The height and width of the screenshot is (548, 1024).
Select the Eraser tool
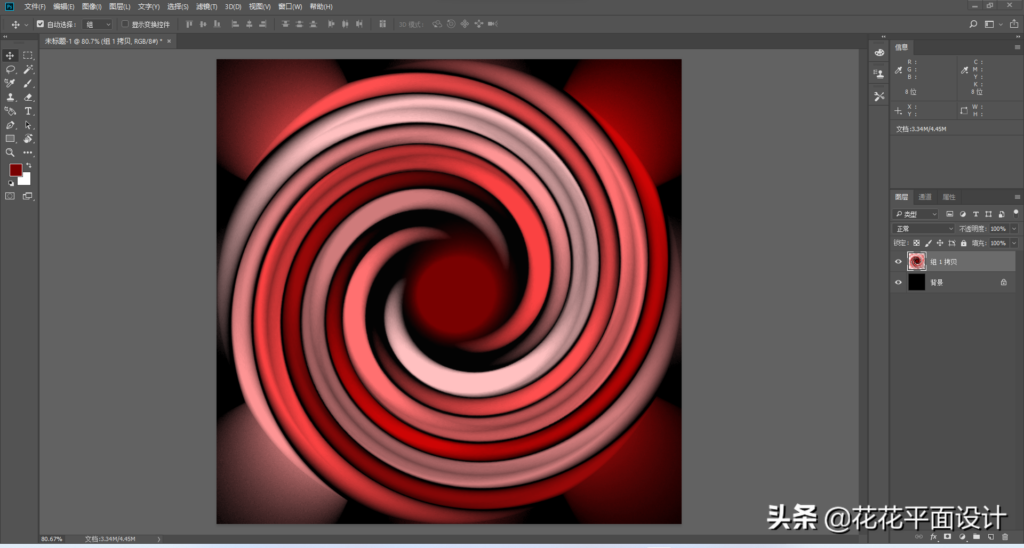tap(28, 97)
